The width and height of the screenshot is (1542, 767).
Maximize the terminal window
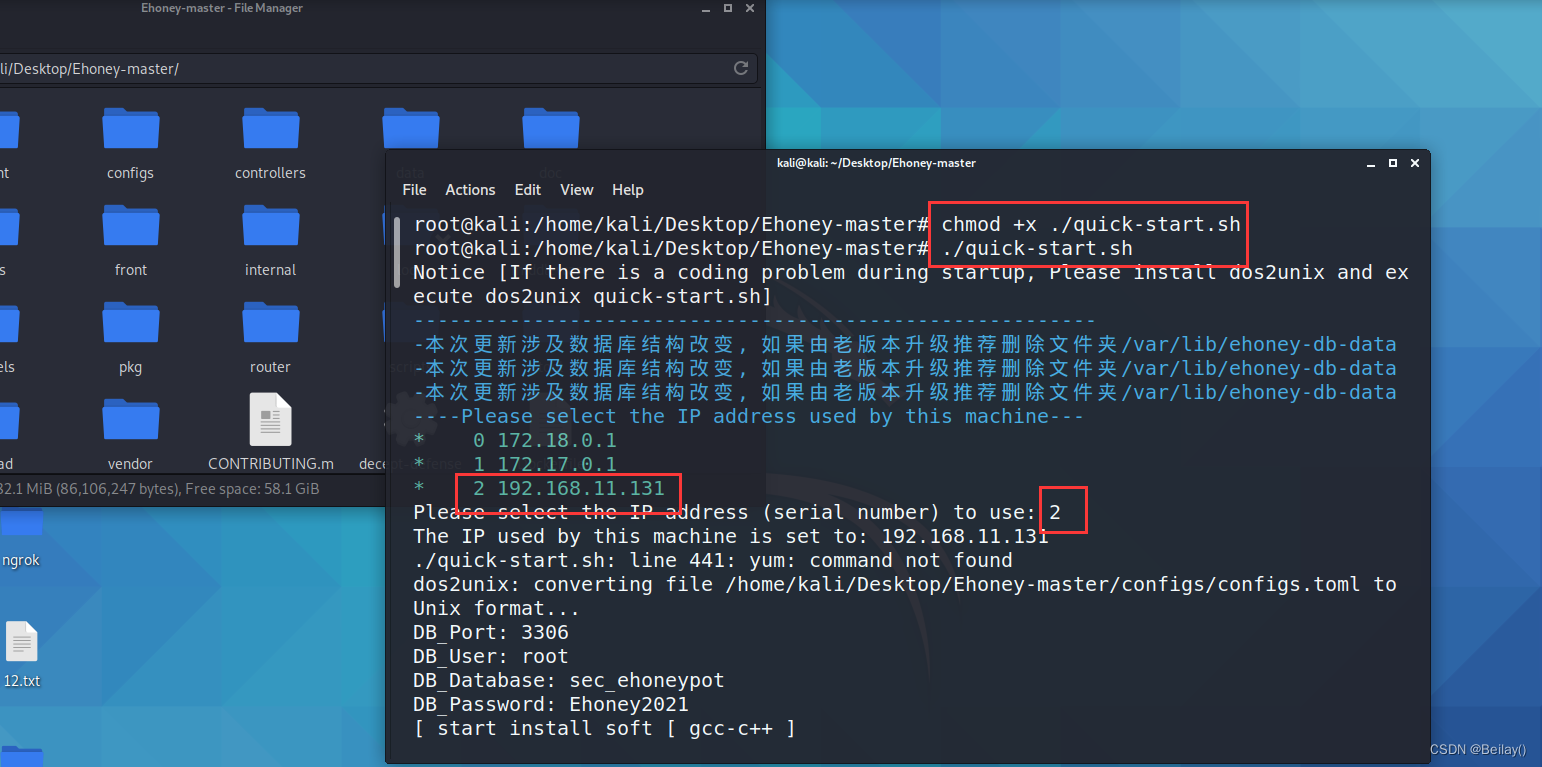tap(1393, 163)
